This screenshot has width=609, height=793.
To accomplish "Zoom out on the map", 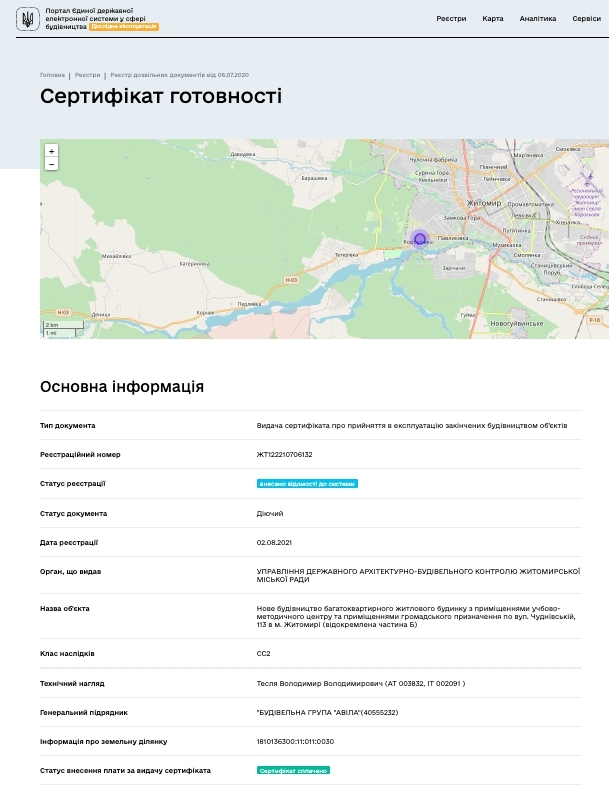I will 51,163.
